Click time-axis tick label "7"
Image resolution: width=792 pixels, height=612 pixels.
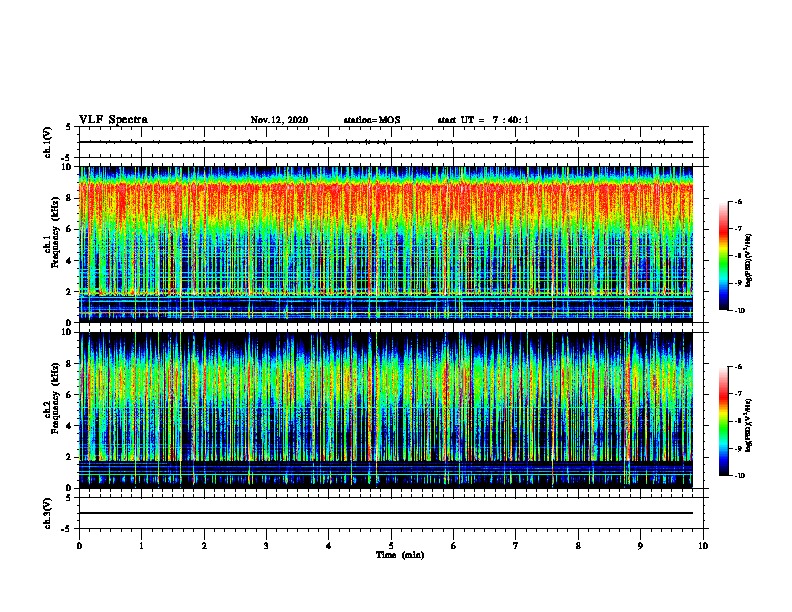pyautogui.click(x=516, y=546)
